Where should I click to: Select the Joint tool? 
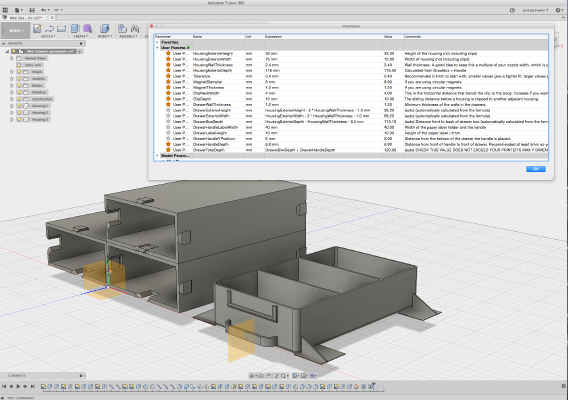click(135, 29)
